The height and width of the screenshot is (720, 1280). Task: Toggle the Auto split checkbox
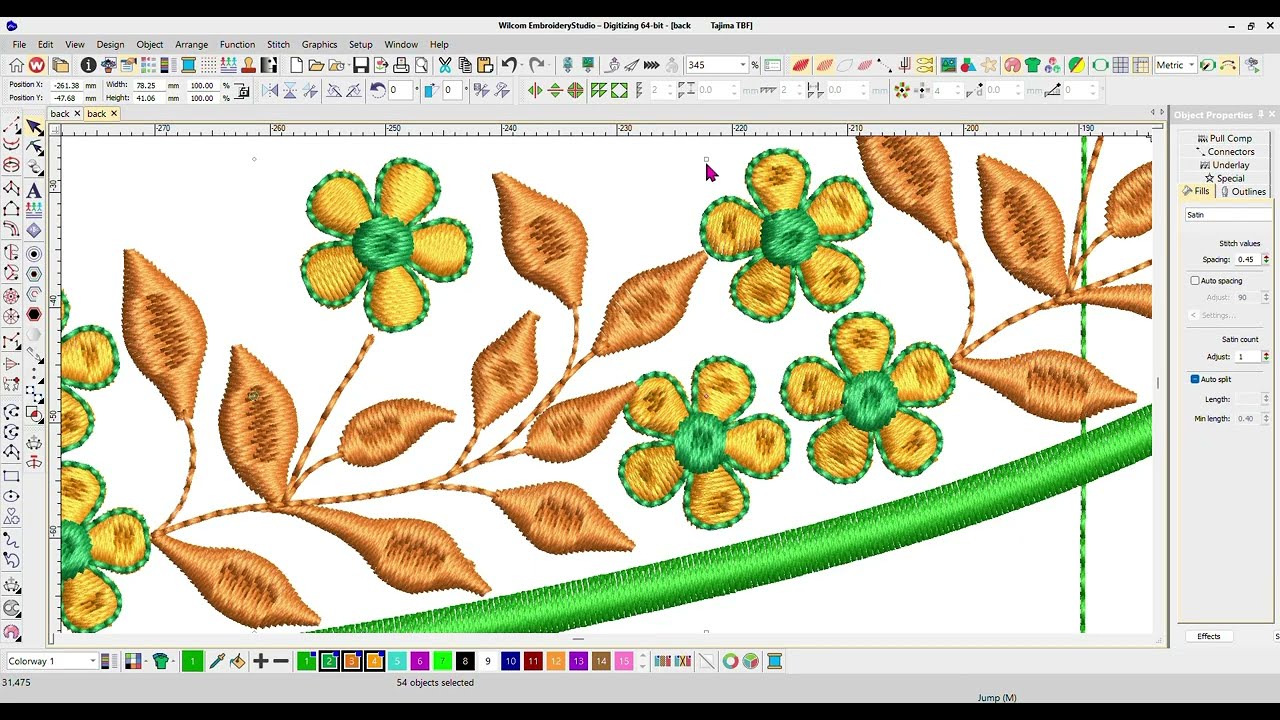1195,379
